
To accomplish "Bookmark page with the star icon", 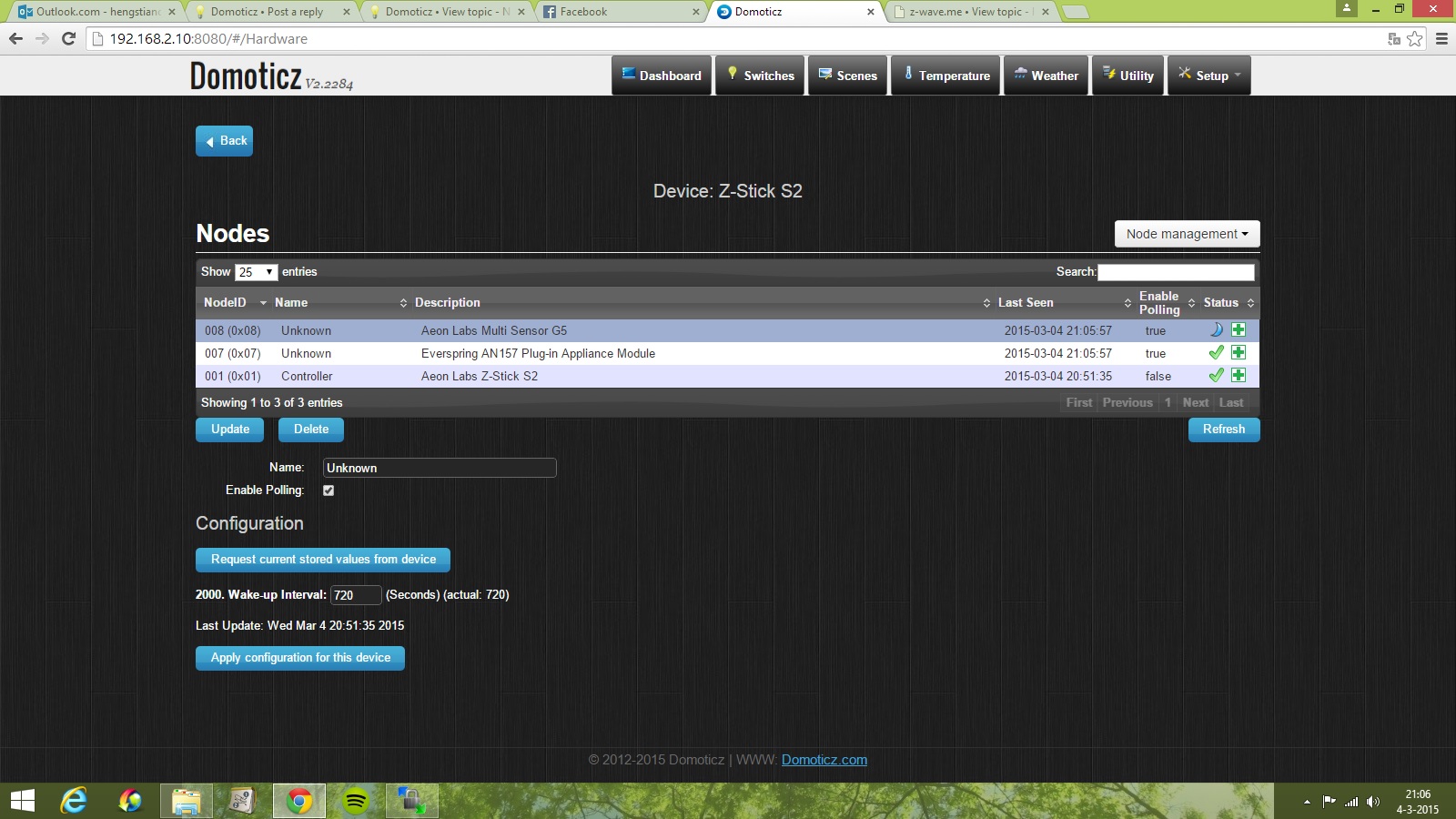I will pyautogui.click(x=1415, y=38).
